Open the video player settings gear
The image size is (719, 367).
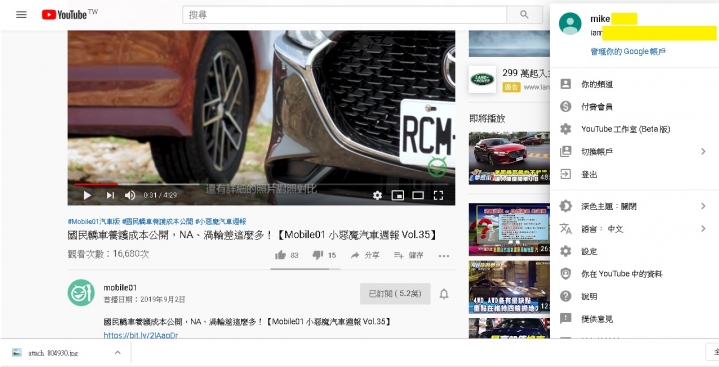[377, 195]
